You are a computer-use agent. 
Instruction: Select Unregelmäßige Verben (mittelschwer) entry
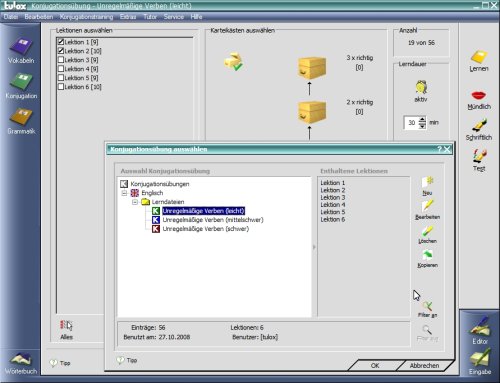coord(213,220)
